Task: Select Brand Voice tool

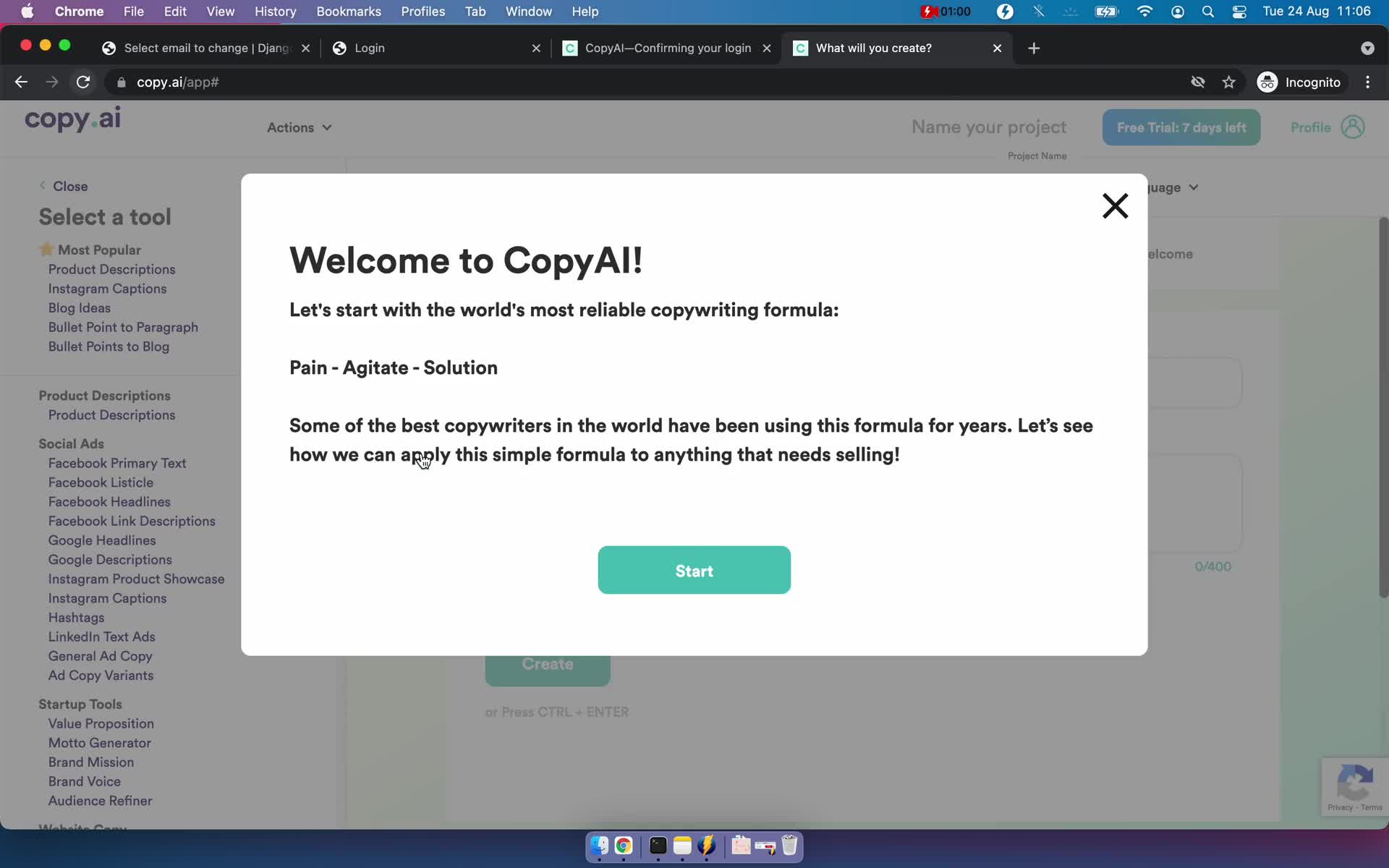Action: click(84, 781)
